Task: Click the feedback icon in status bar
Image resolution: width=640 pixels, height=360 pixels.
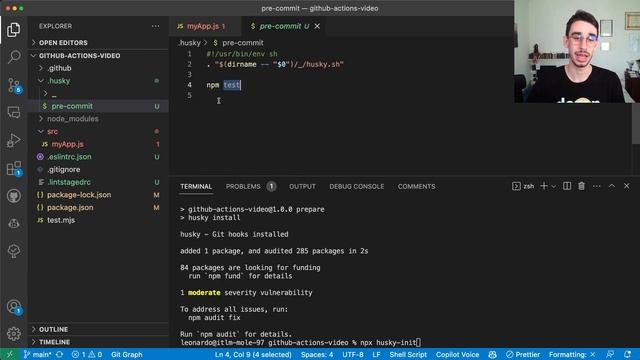Action: (x=610, y=354)
